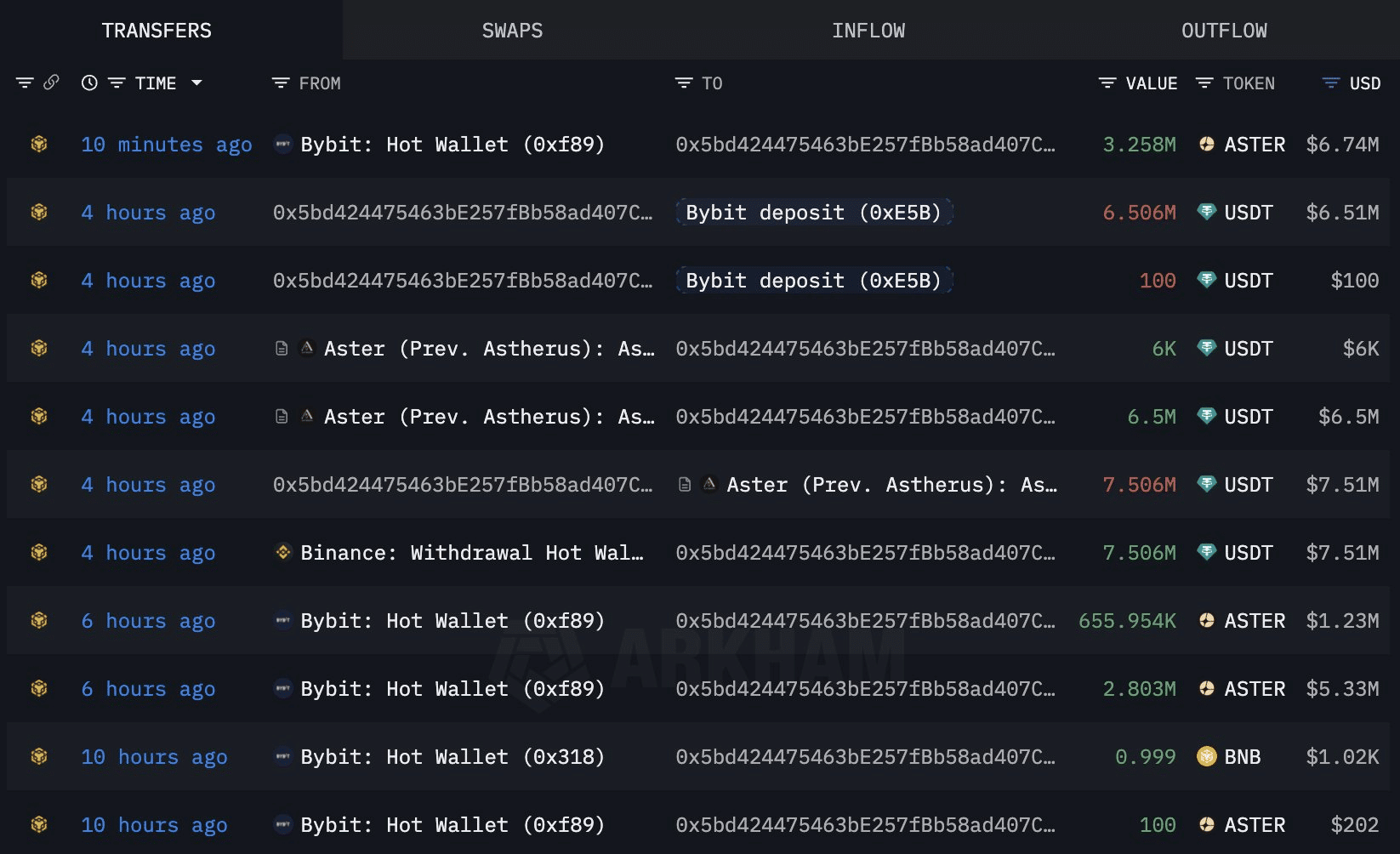1400x854 pixels.
Task: Open the TO column filter
Action: point(684,83)
